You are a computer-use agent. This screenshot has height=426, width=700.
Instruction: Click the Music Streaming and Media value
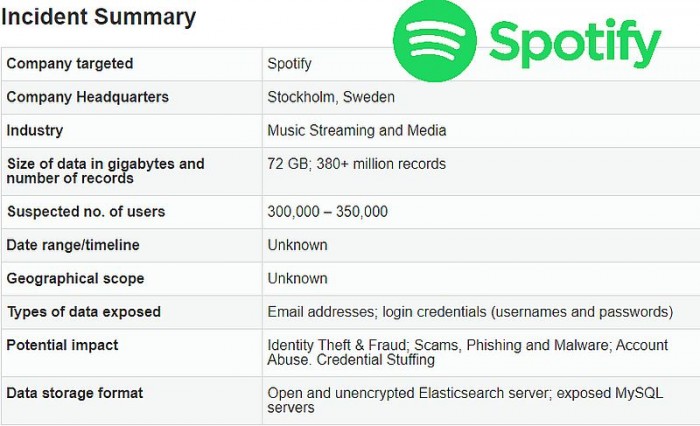pyautogui.click(x=357, y=130)
